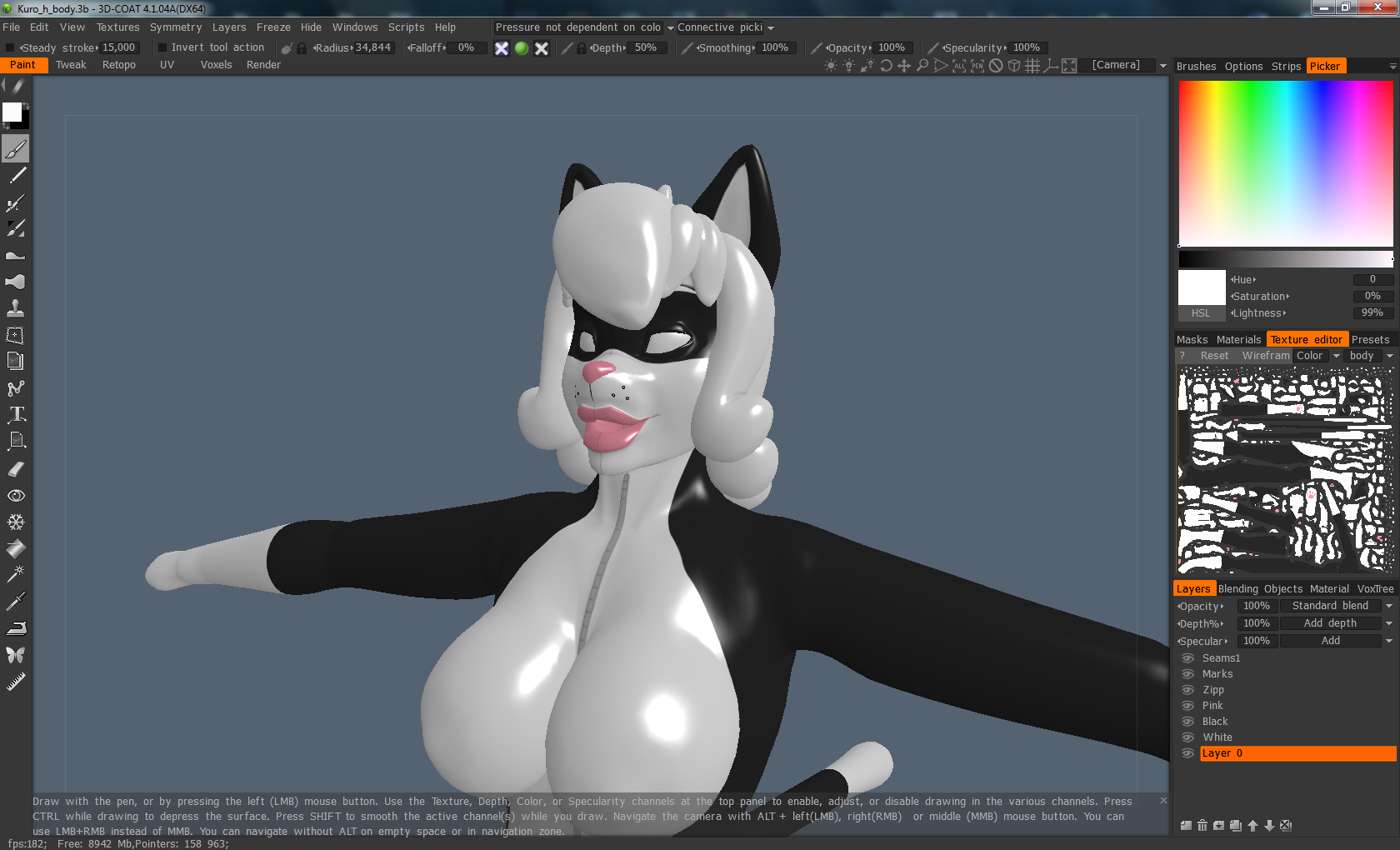Click the frame ALL icon

(x=959, y=66)
